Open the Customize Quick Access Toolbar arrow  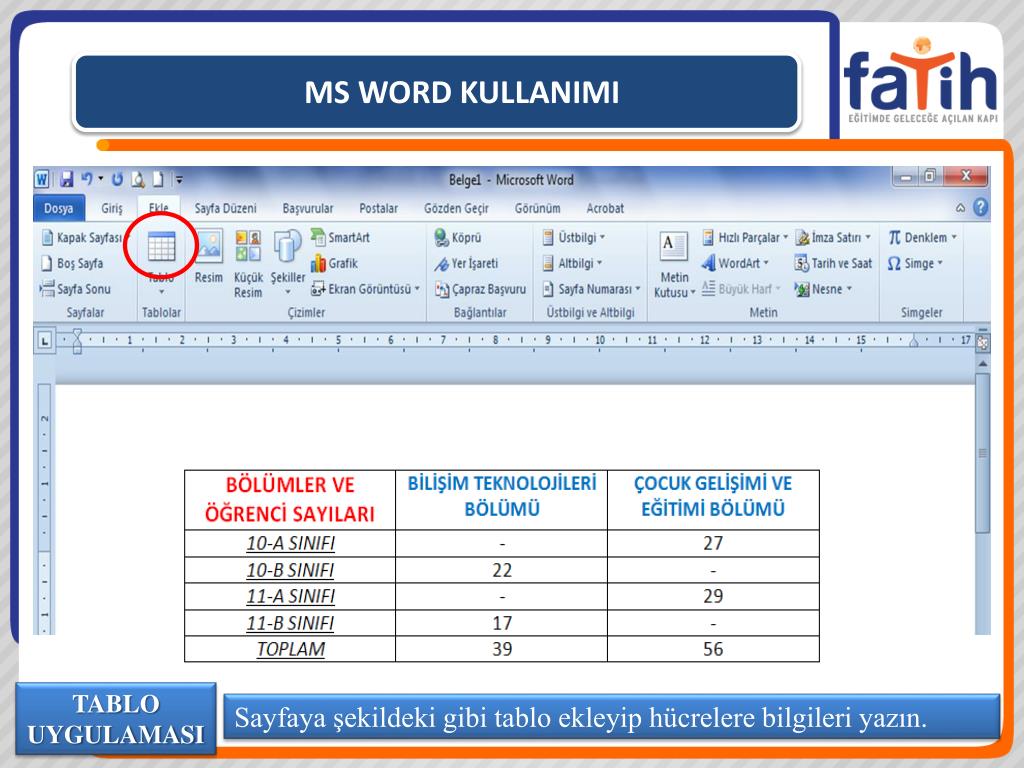point(179,179)
